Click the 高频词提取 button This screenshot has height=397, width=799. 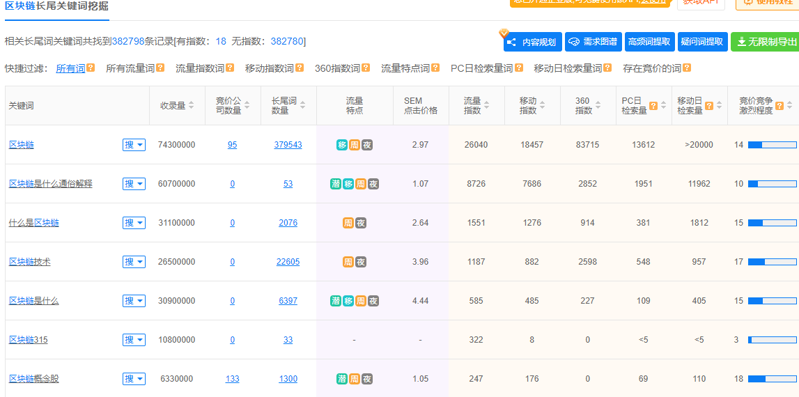[x=649, y=42]
